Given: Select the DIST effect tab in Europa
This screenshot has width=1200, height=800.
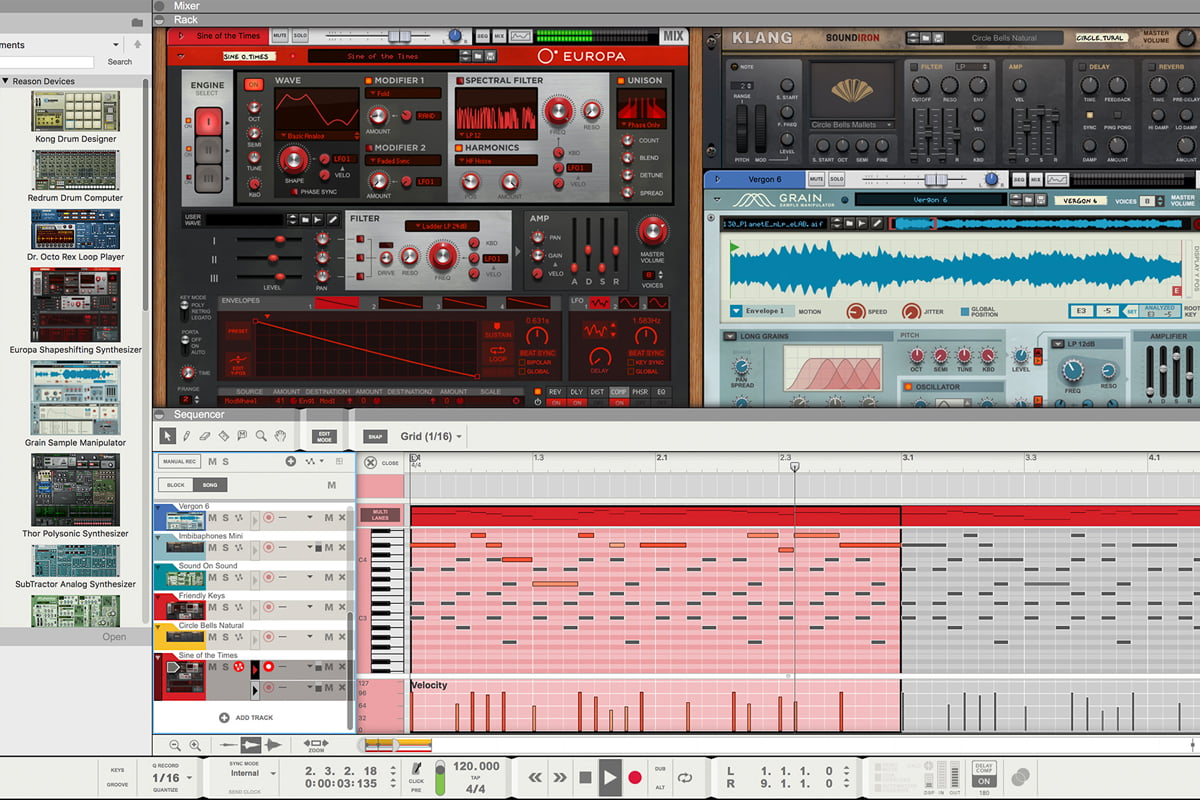Looking at the screenshot, I should [598, 391].
